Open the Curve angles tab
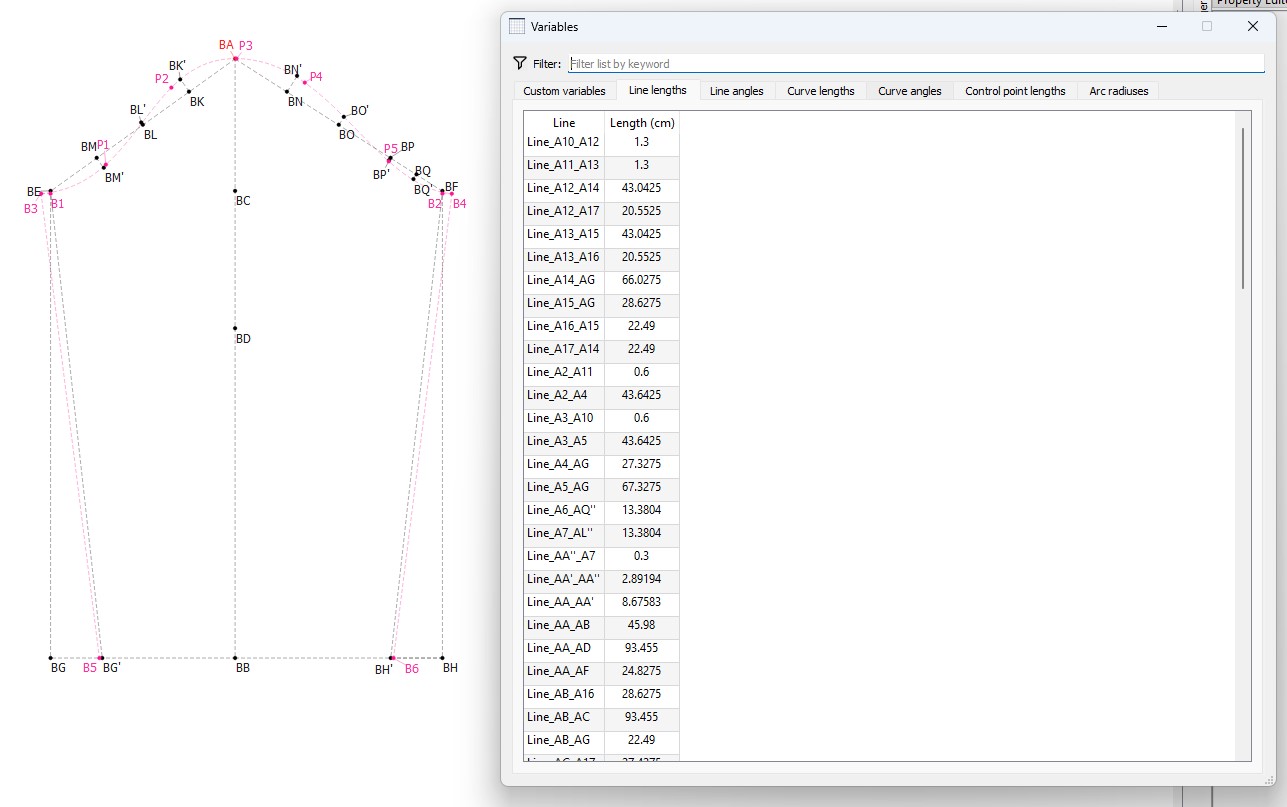The height and width of the screenshot is (807, 1287). click(909, 91)
